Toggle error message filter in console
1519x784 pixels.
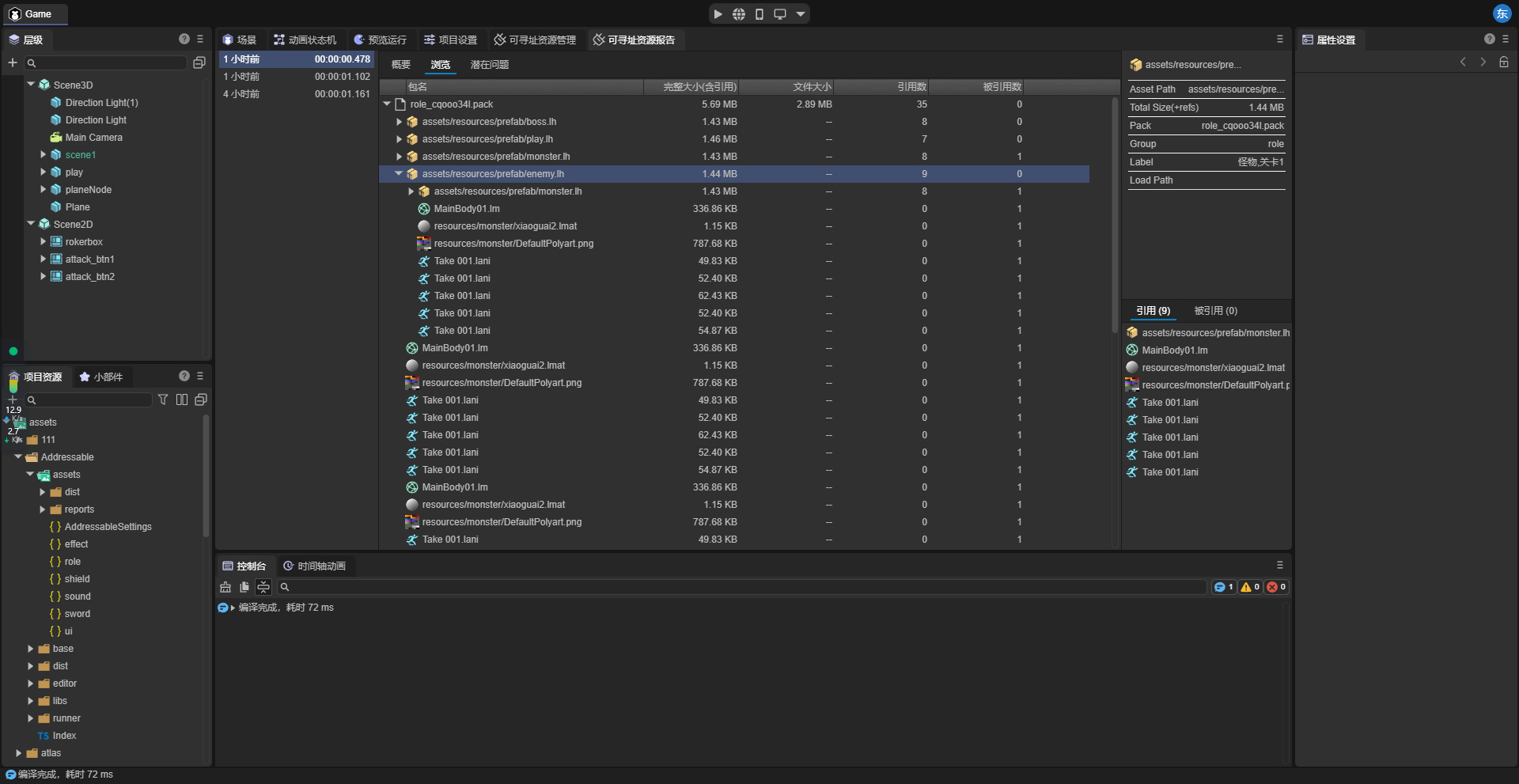(1276, 587)
